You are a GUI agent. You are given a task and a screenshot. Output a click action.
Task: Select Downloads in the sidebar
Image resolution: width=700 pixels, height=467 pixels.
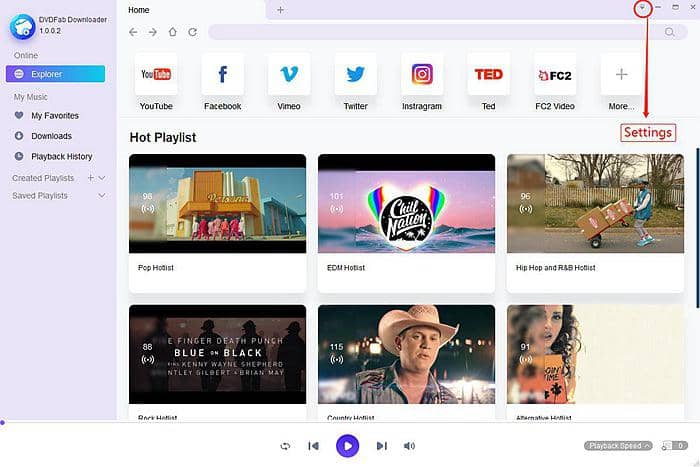coord(51,136)
